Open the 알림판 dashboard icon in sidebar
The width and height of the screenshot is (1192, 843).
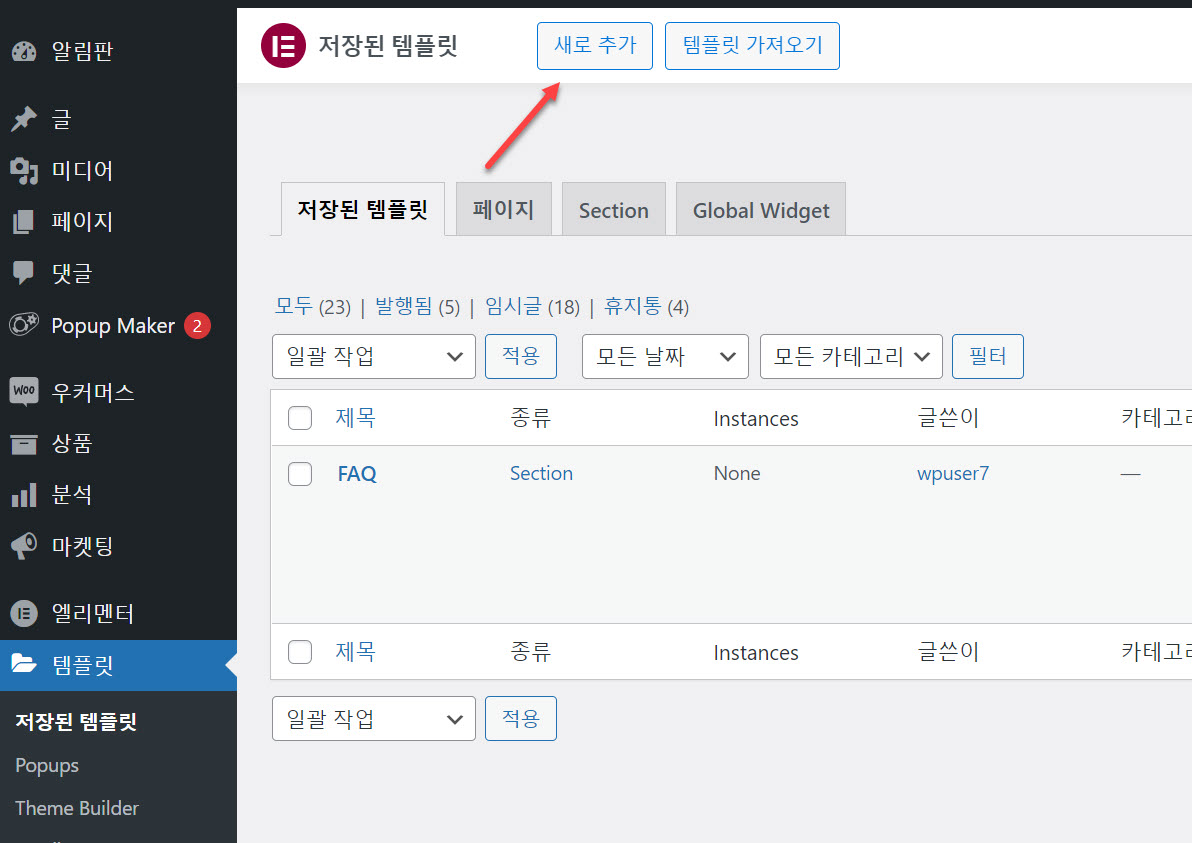point(24,51)
